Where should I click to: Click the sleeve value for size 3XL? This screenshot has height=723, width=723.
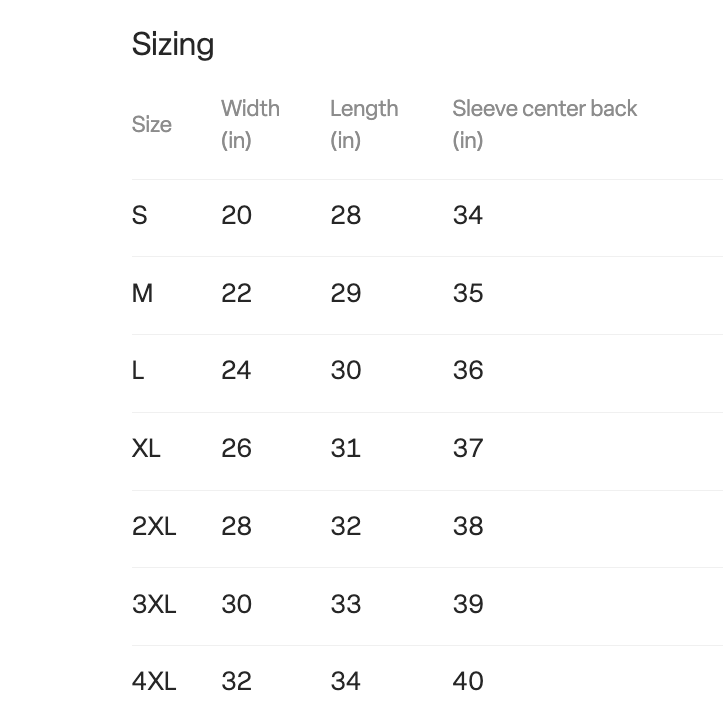click(468, 604)
